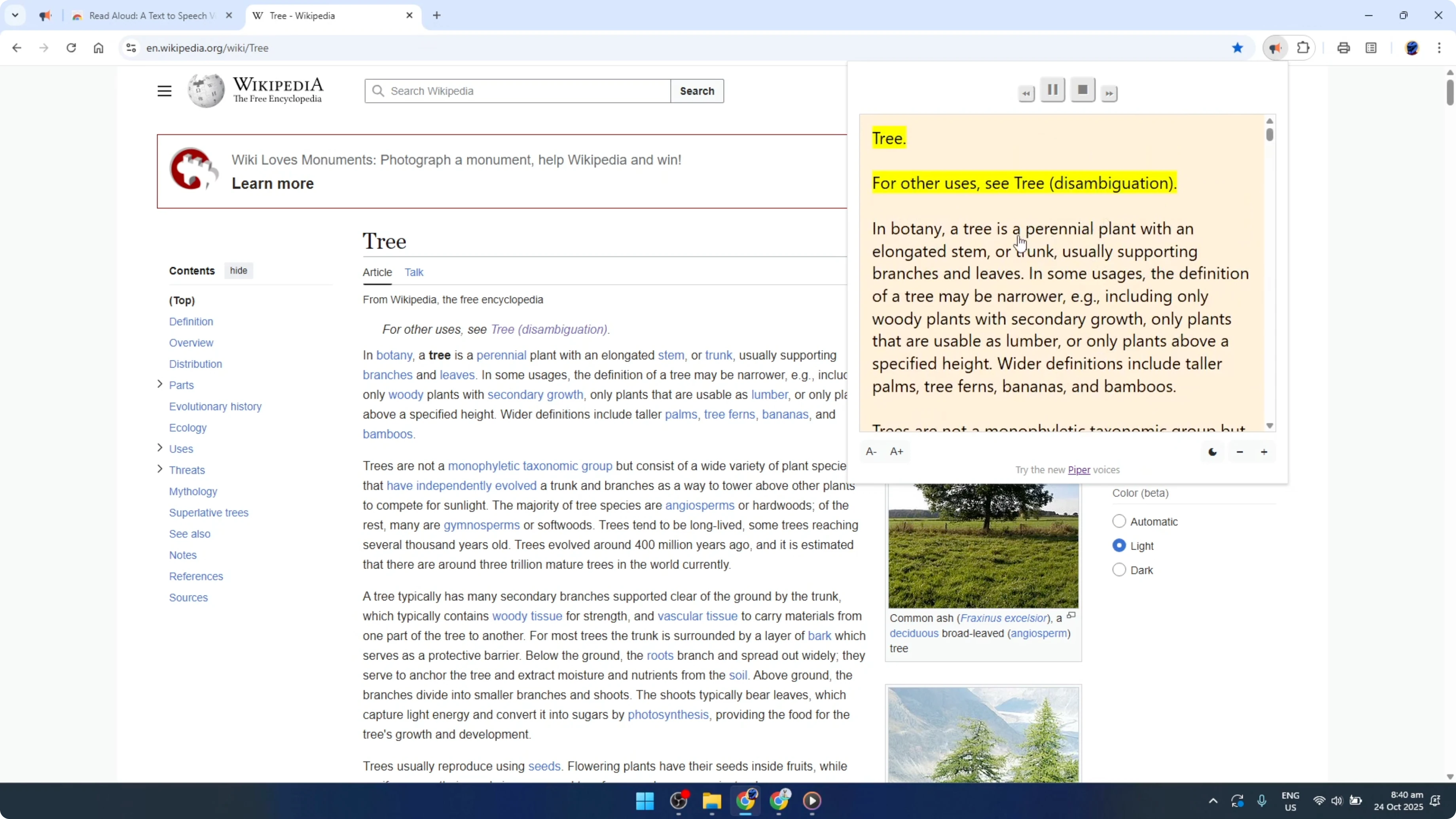Click the print icon in browser toolbar
1456x819 pixels.
(x=1344, y=48)
